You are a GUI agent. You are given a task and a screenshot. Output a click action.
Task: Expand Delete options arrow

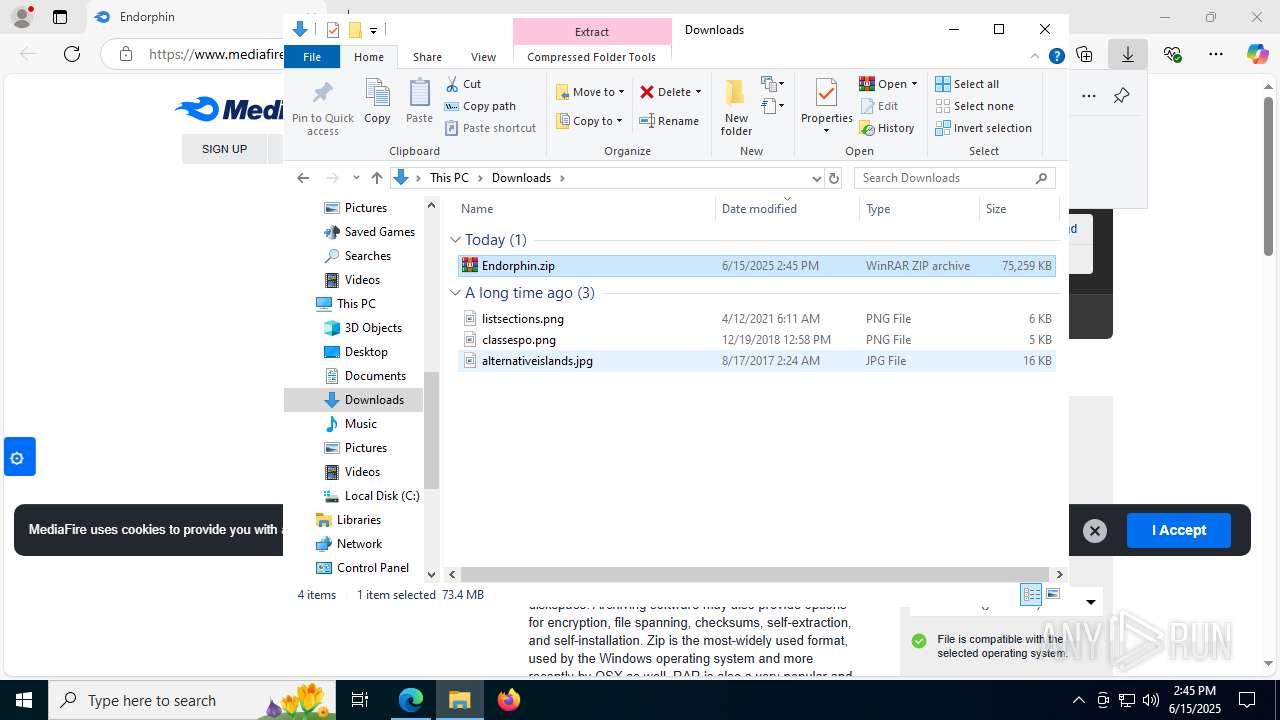point(698,92)
